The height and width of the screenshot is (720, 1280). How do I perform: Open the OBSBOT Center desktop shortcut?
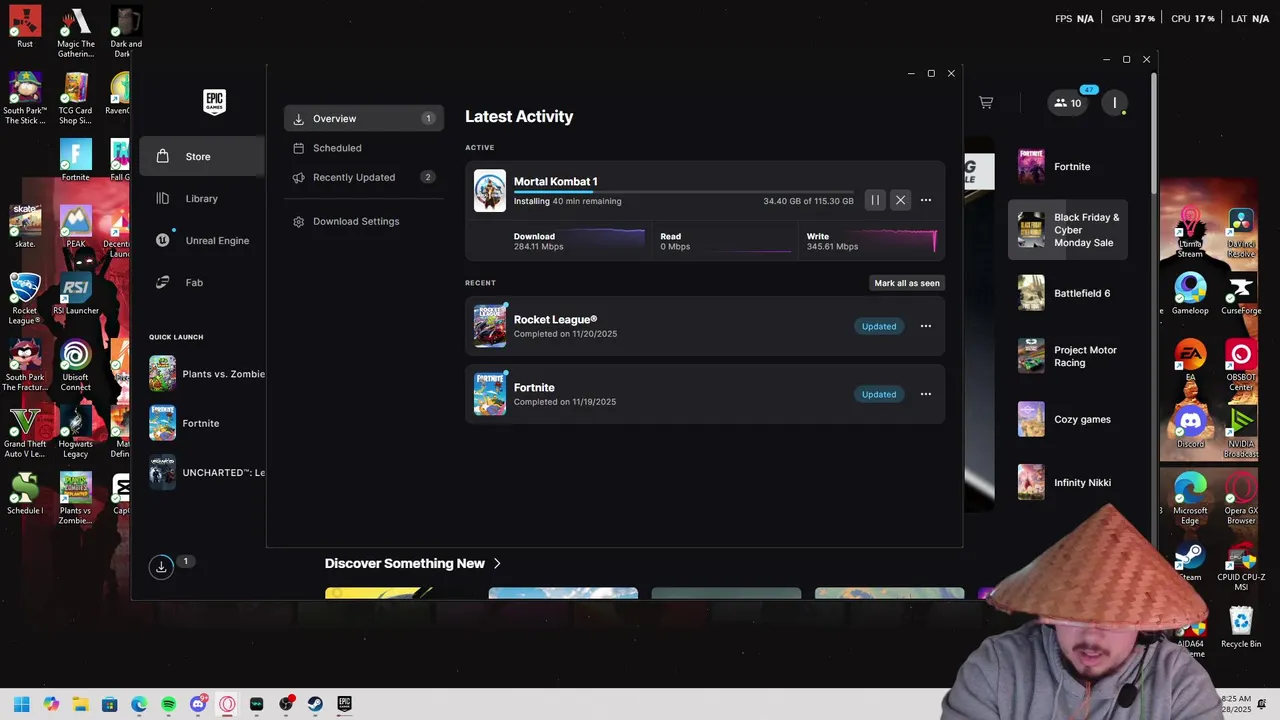pyautogui.click(x=1241, y=365)
